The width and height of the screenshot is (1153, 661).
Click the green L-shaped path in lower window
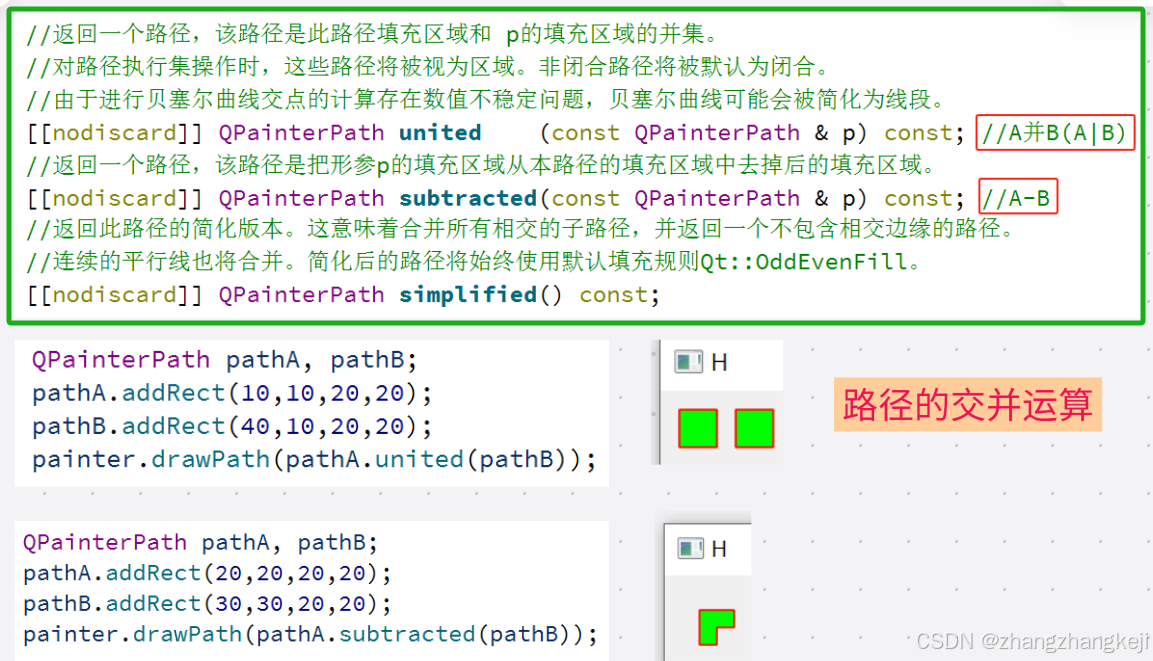[716, 627]
